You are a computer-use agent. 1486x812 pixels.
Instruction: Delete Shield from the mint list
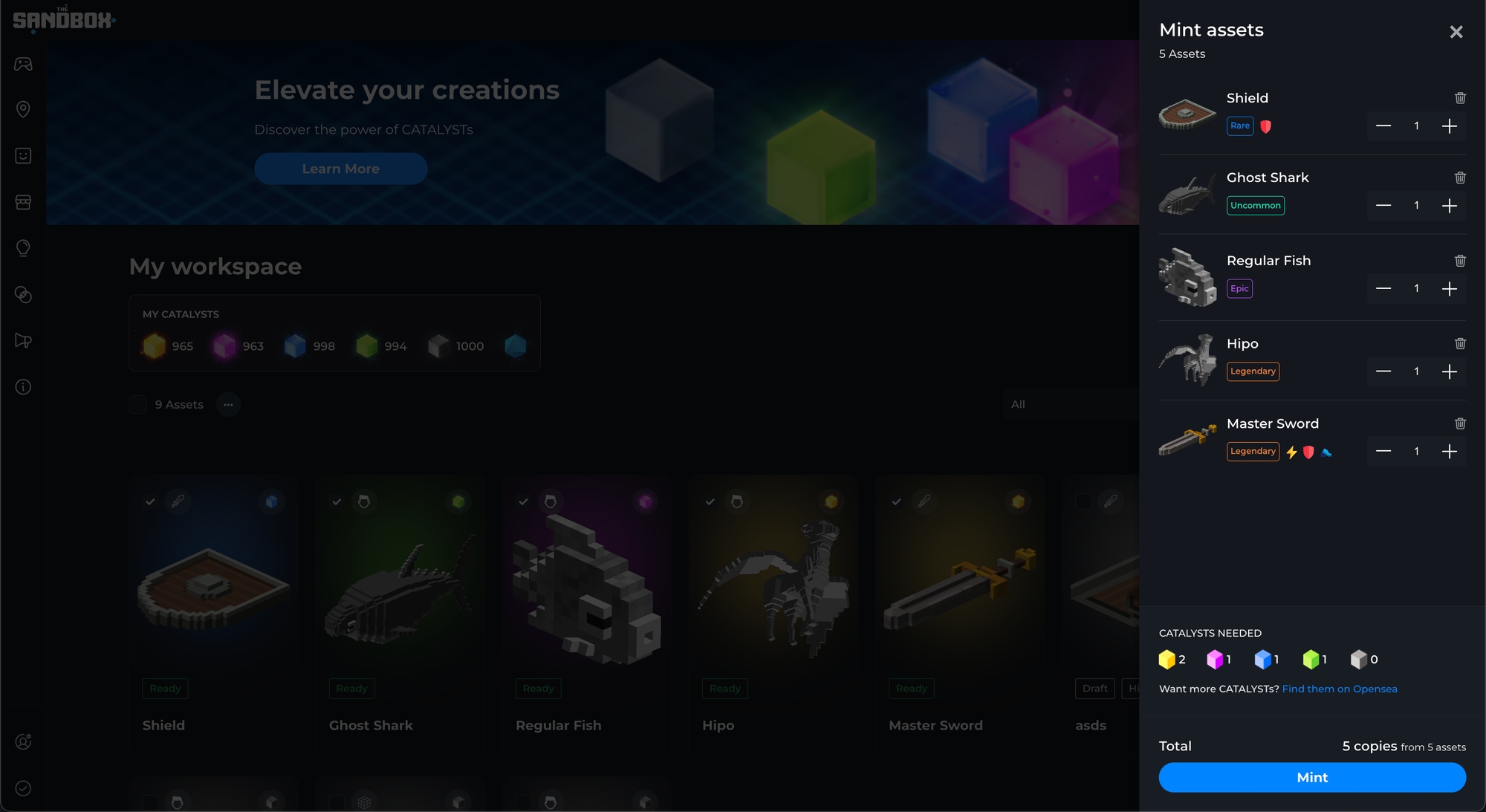1460,98
